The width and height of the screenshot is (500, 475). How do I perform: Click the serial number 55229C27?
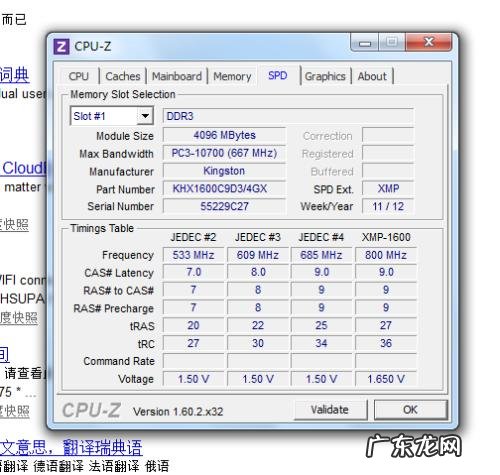point(224,206)
